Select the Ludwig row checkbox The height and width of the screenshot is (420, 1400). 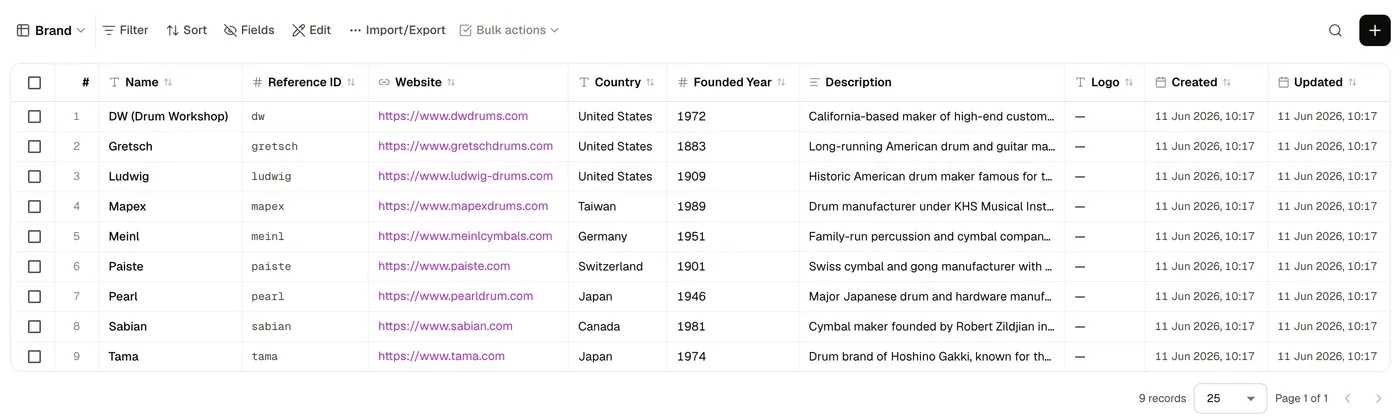click(34, 176)
